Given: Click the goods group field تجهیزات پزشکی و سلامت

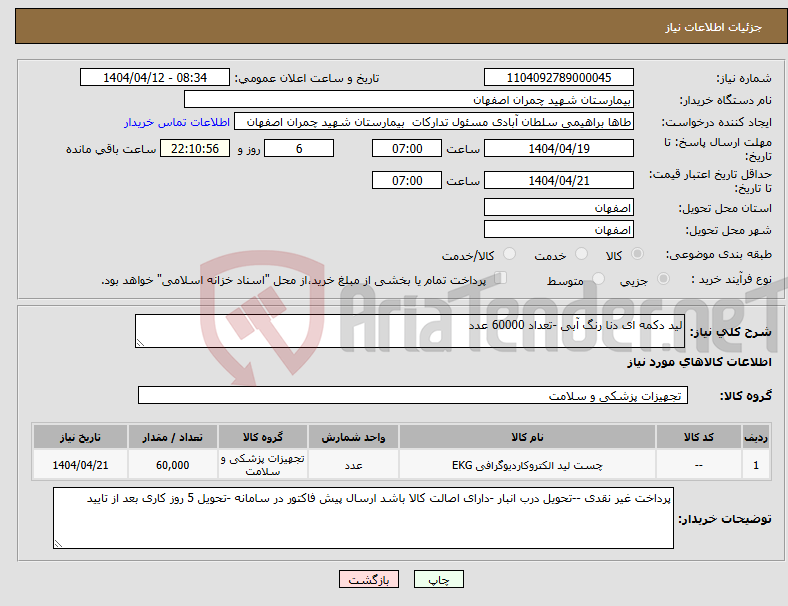Looking at the screenshot, I should [413, 395].
